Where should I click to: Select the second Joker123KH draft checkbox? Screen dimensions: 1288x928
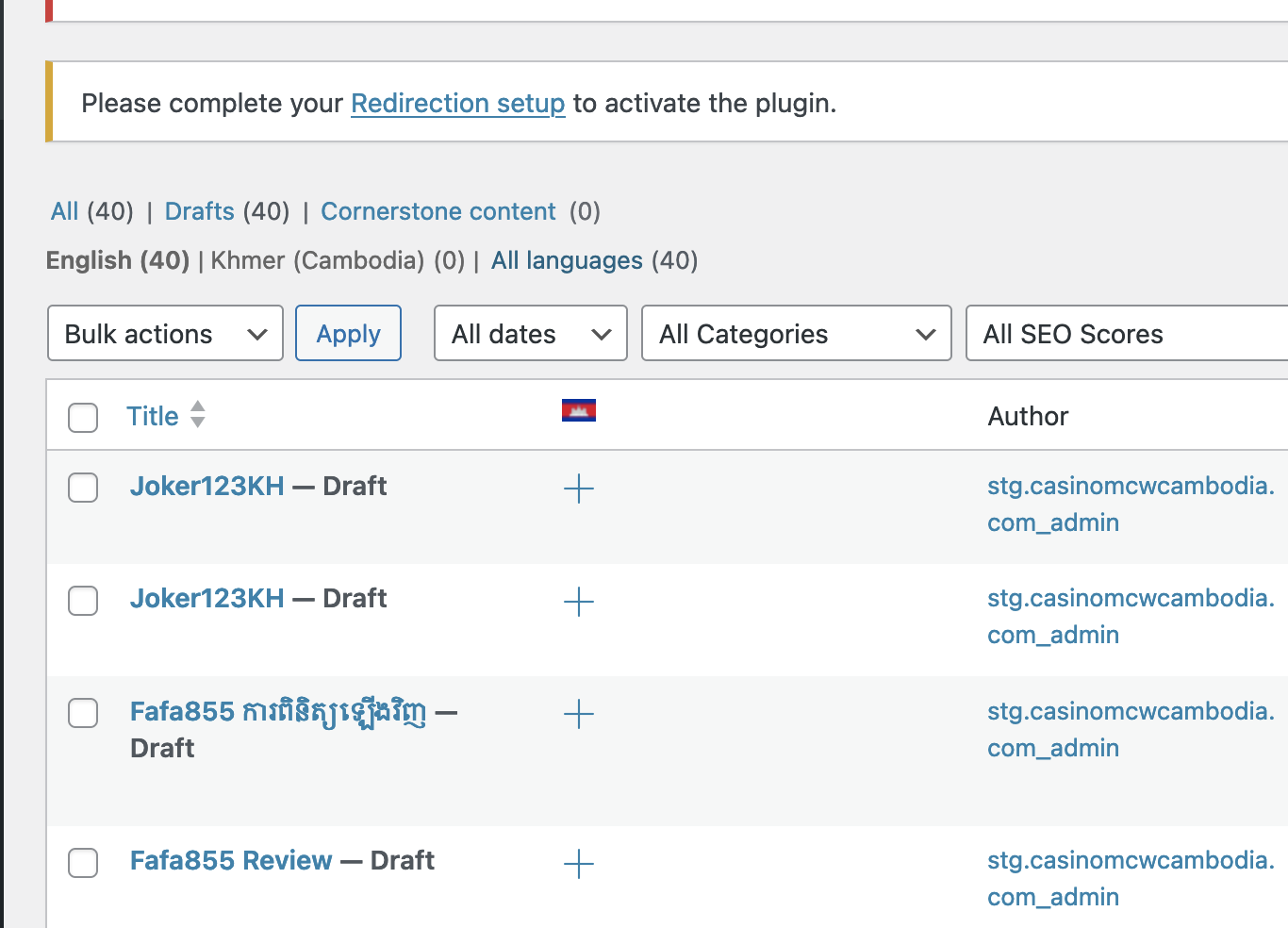point(83,600)
